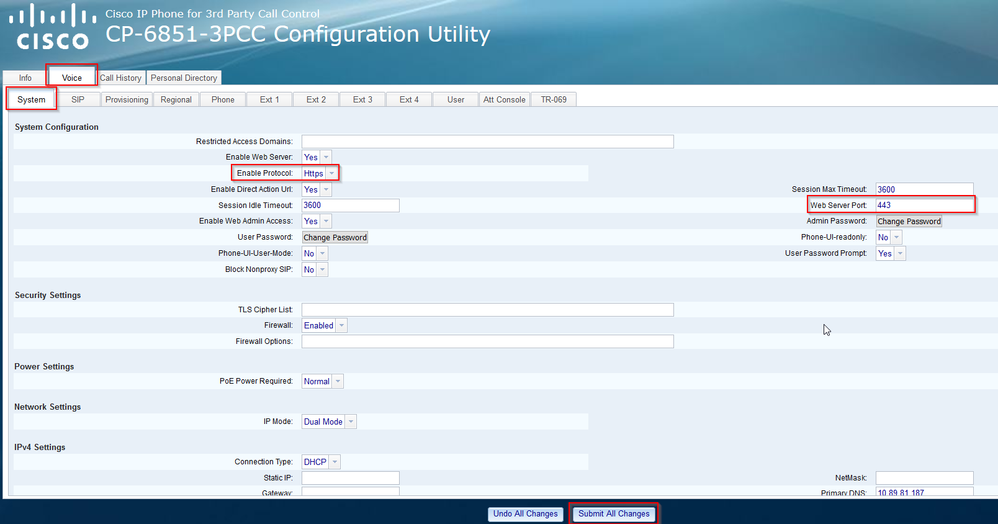Viewport: 998px width, 524px height.
Task: Open the User Password Prompt dropdown
Action: point(890,253)
